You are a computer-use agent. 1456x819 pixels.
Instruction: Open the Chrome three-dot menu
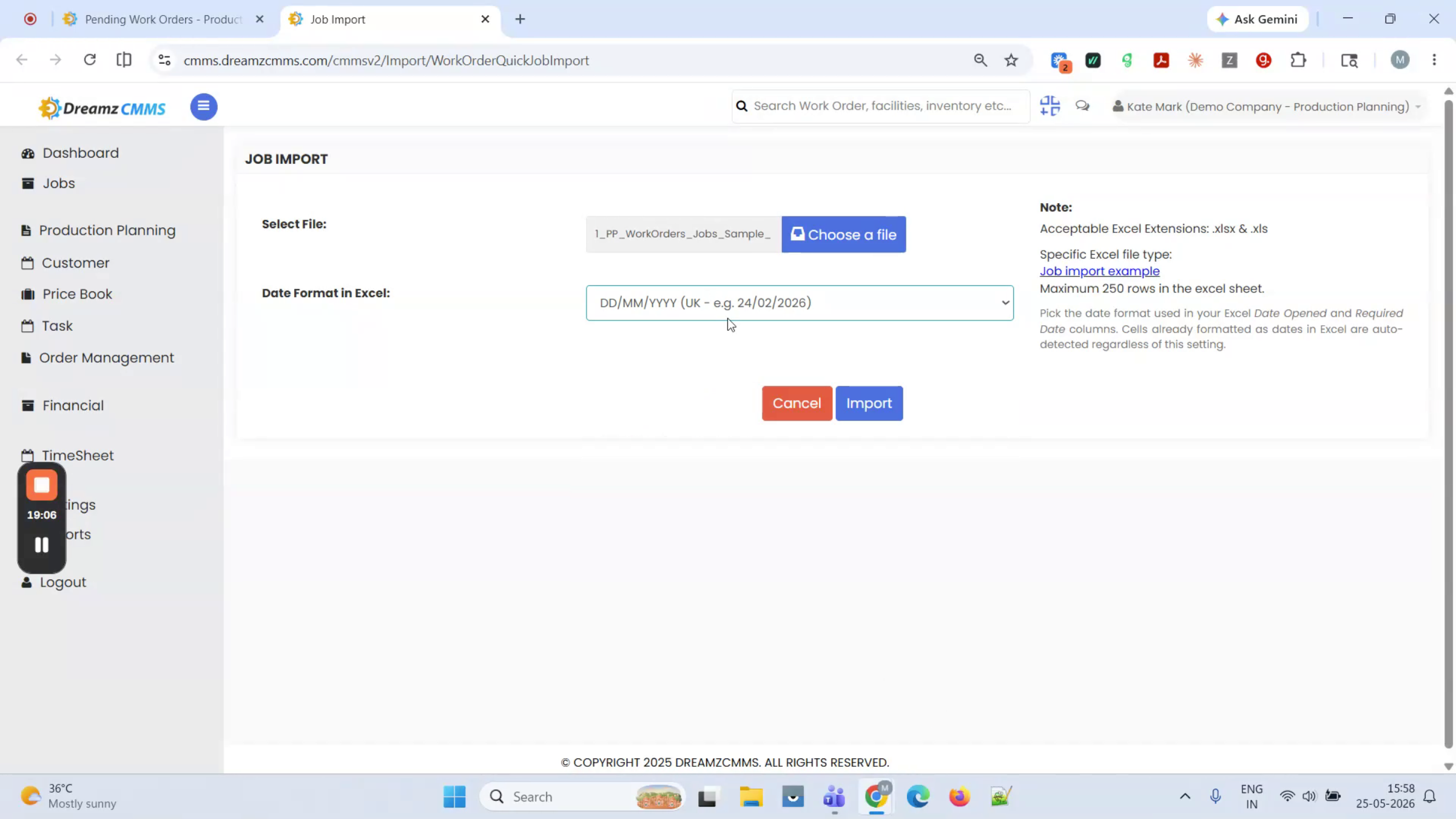pyautogui.click(x=1434, y=60)
